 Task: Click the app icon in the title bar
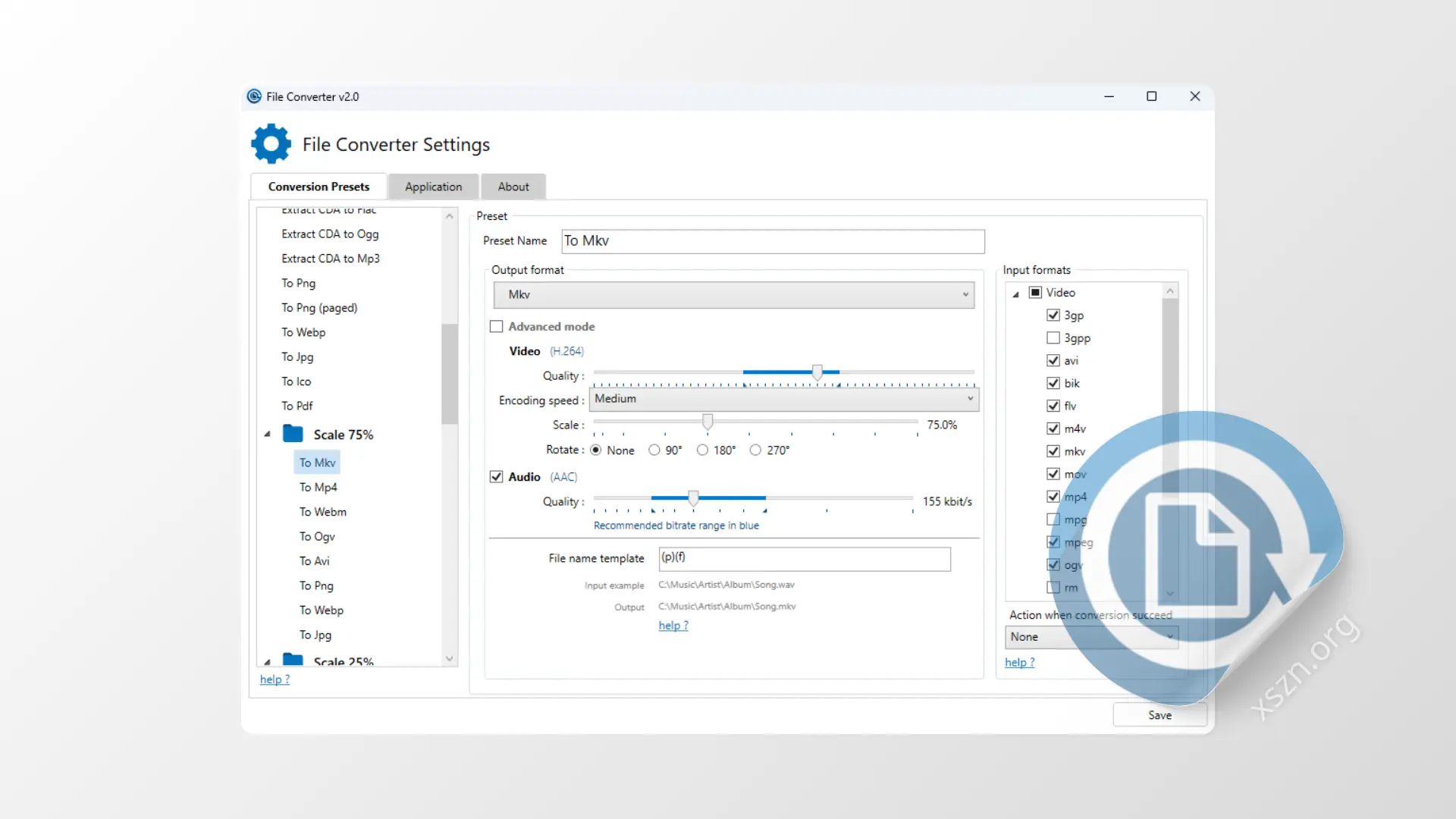click(254, 96)
